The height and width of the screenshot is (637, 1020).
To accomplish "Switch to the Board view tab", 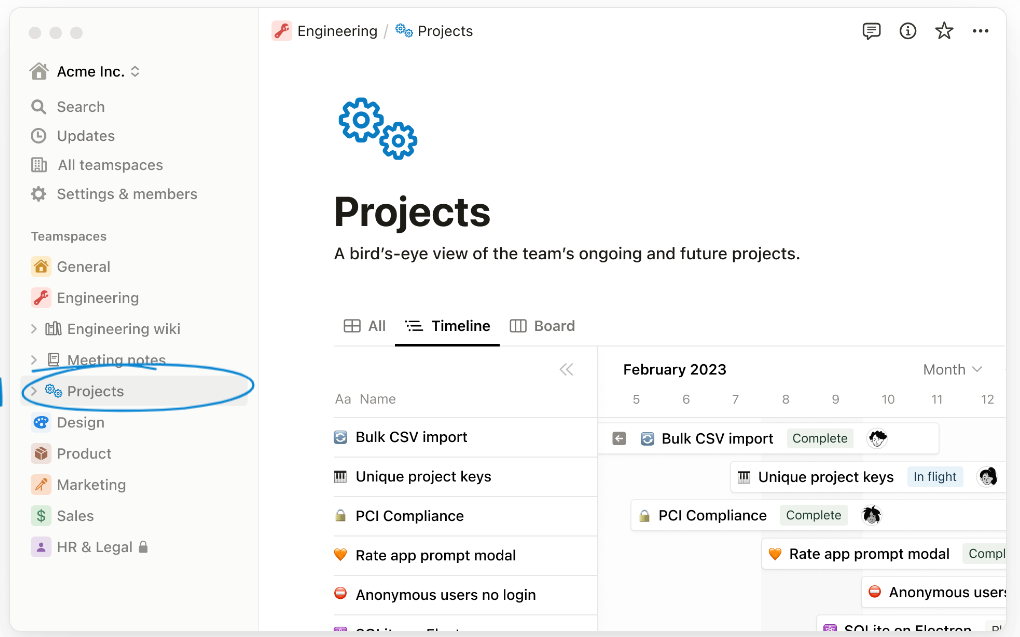I will tap(543, 326).
